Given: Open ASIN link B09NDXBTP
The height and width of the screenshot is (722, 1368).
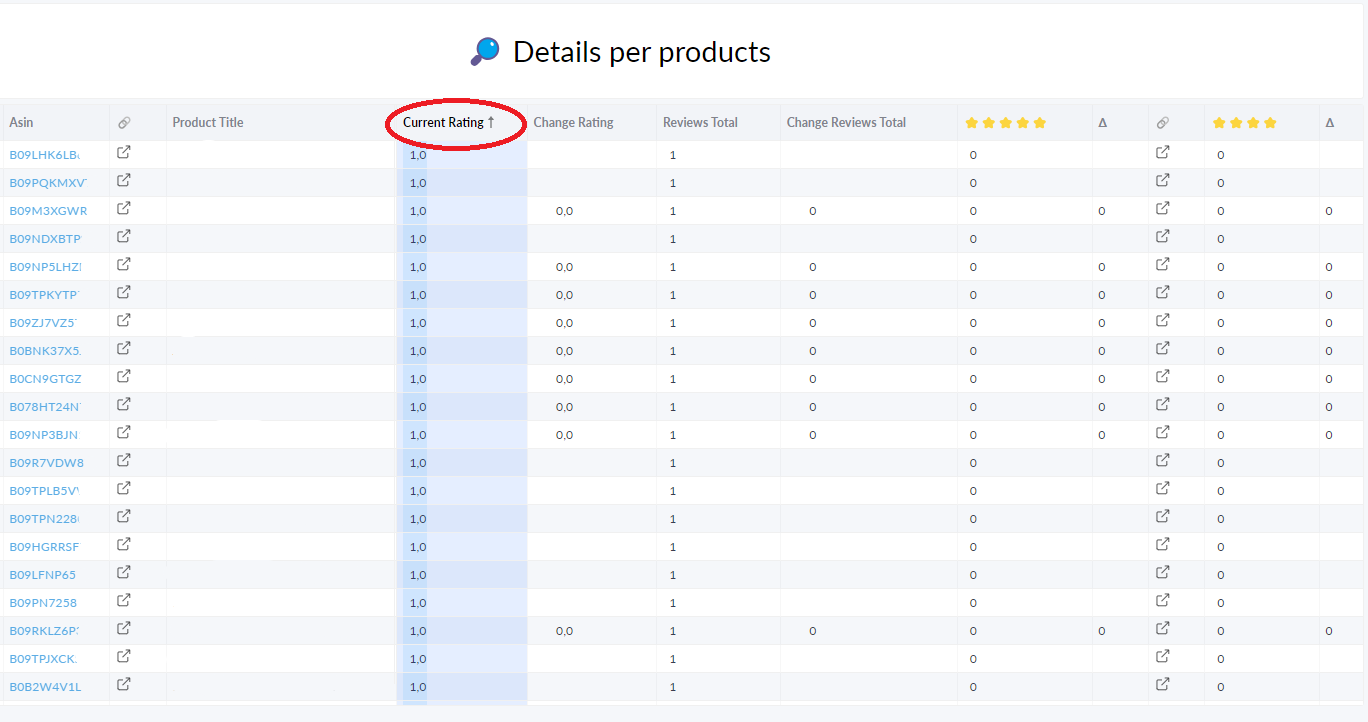Looking at the screenshot, I should click(x=45, y=238).
